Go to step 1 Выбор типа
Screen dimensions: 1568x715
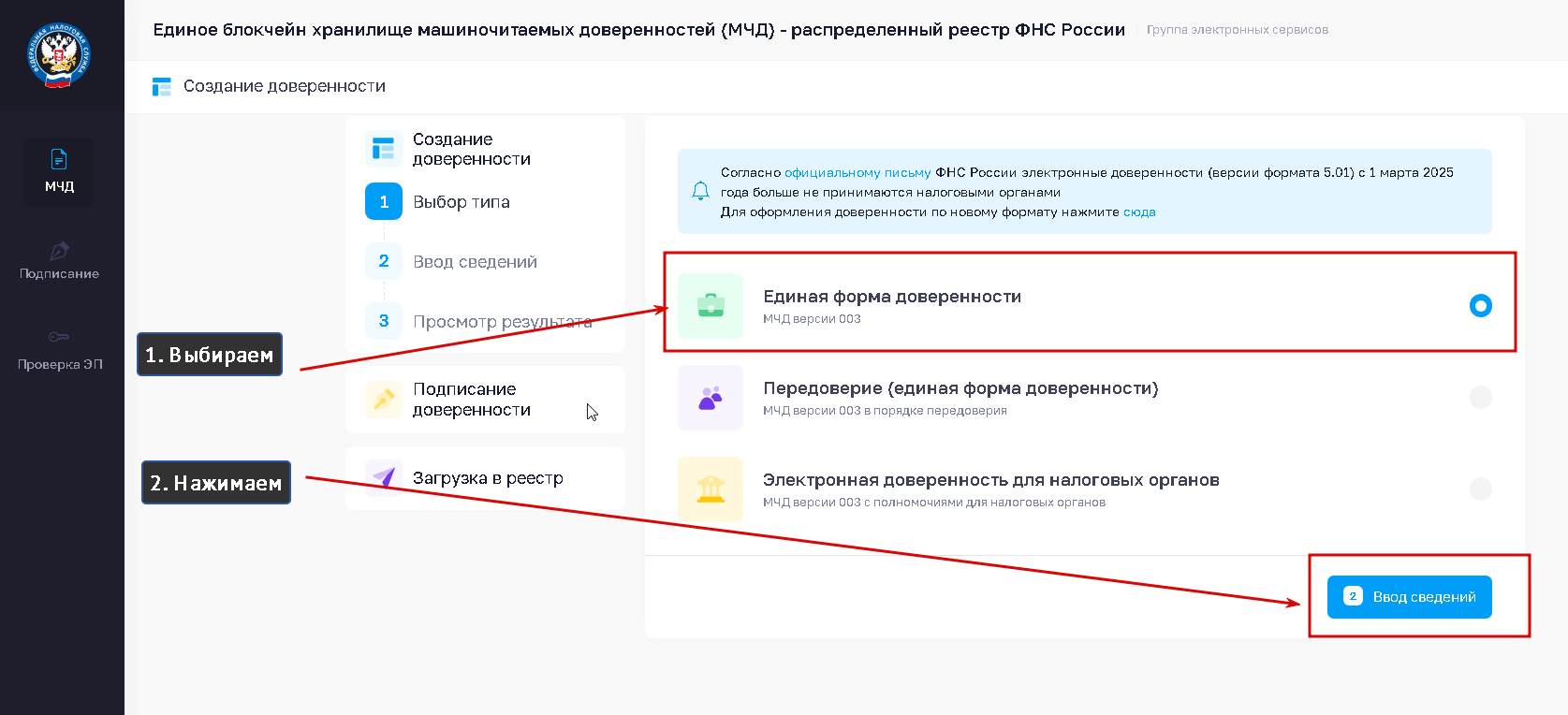click(438, 202)
